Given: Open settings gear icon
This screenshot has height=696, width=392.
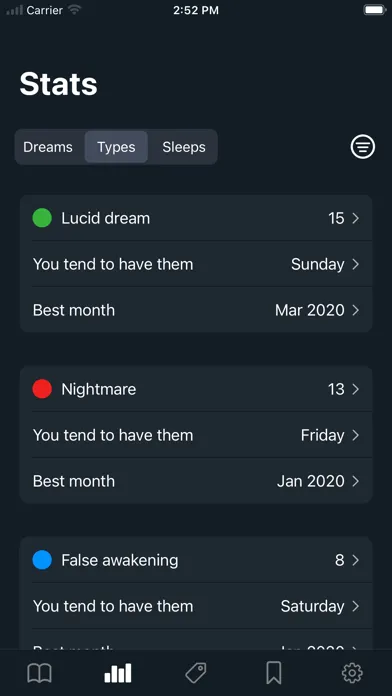Looking at the screenshot, I should pyautogui.click(x=352, y=673).
